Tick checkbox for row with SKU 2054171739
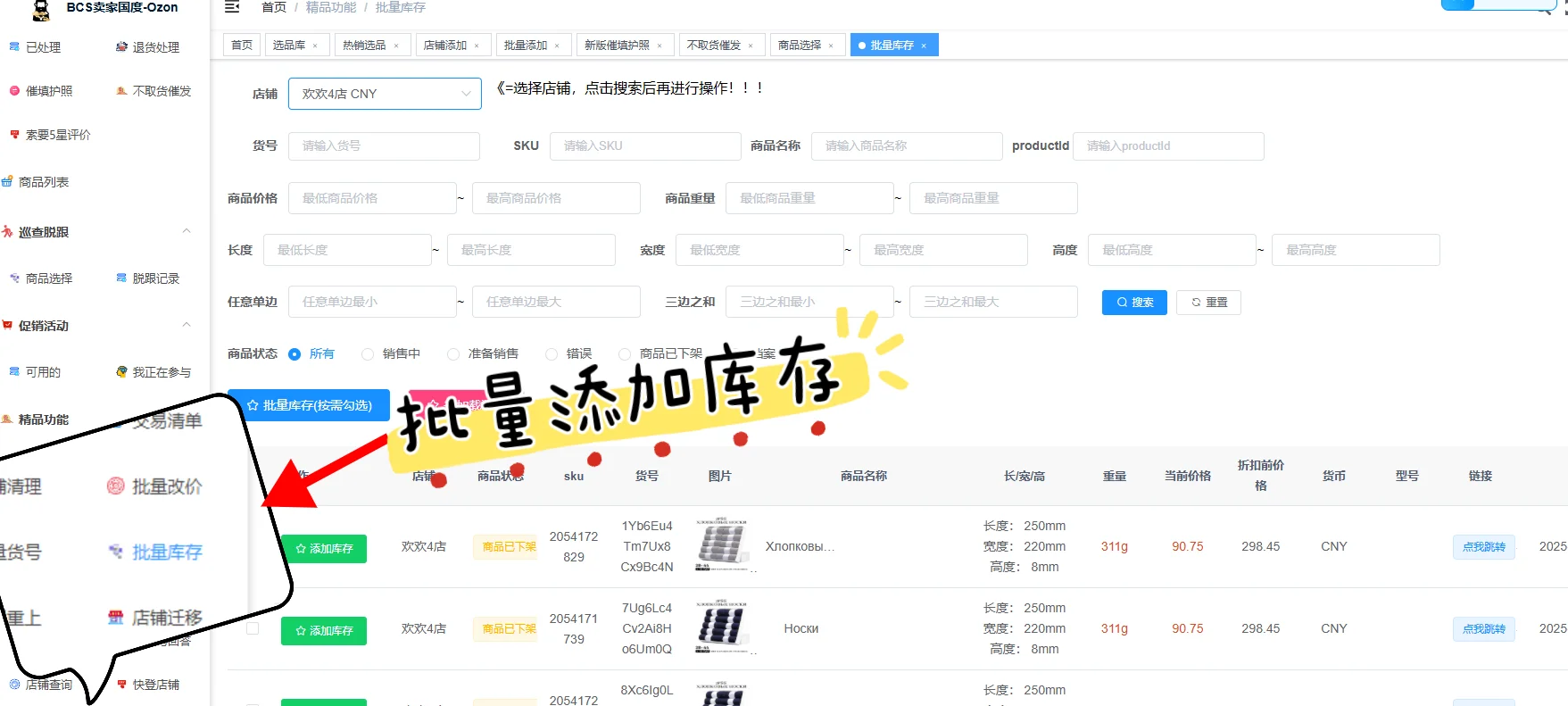 click(x=253, y=628)
